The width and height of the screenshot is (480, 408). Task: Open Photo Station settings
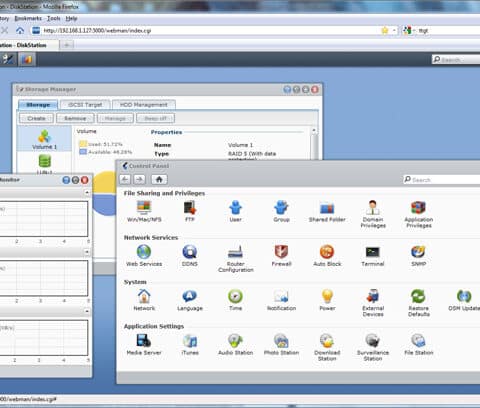281,344
